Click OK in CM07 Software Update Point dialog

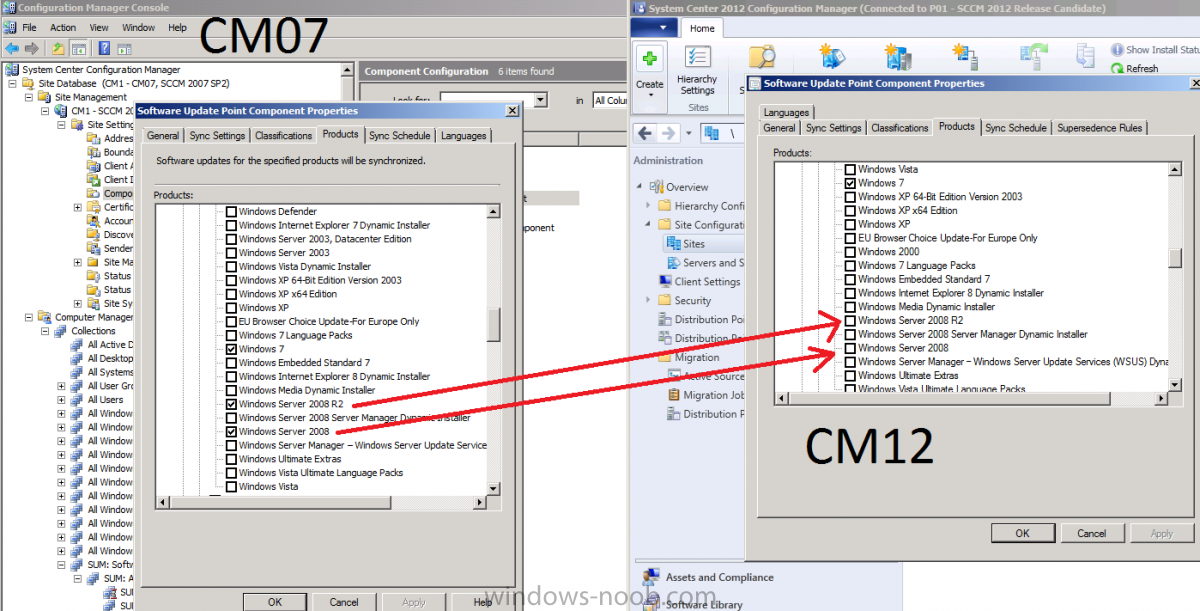275,602
